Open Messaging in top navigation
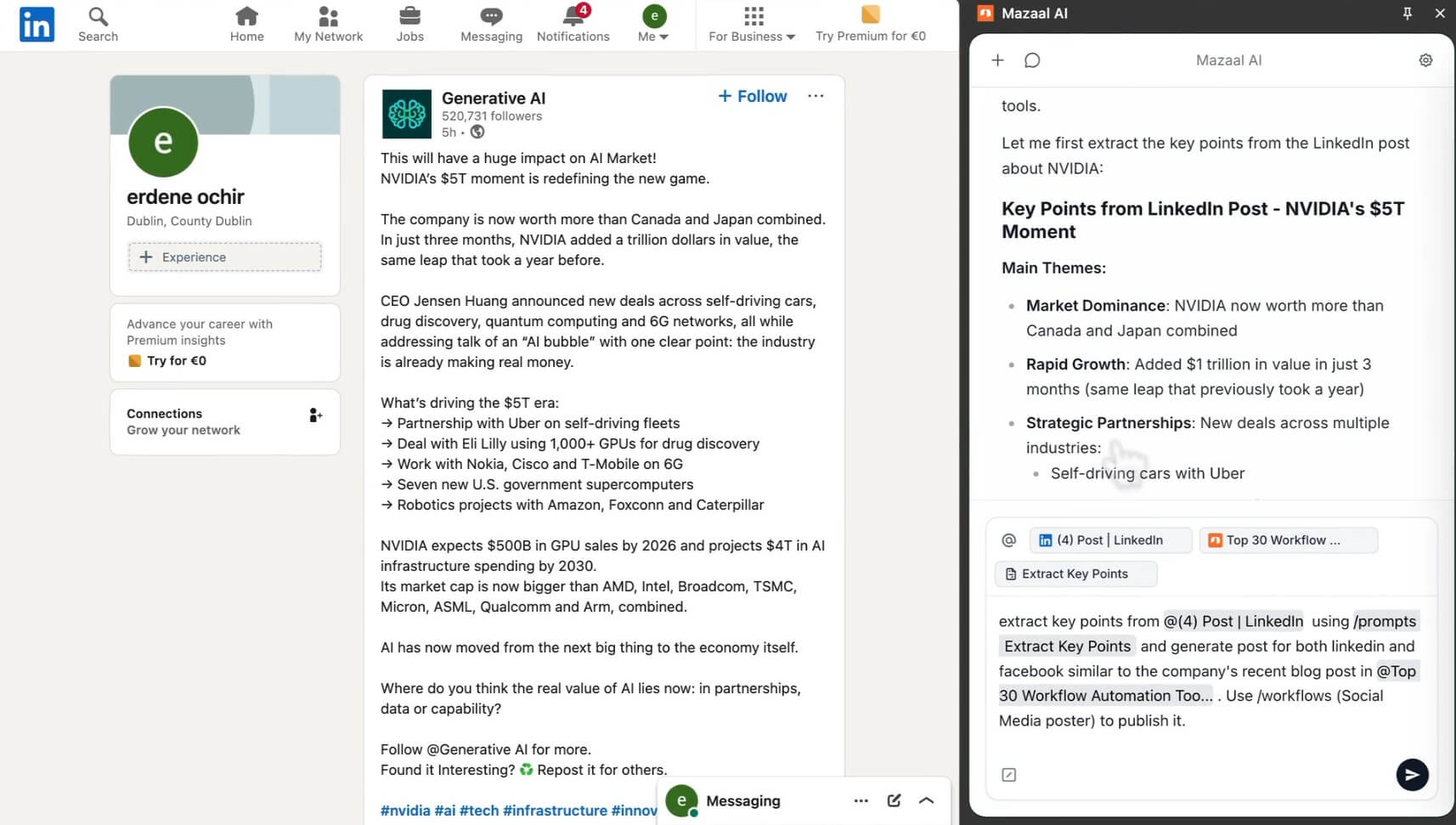The width and height of the screenshot is (1456, 825). 491,25
